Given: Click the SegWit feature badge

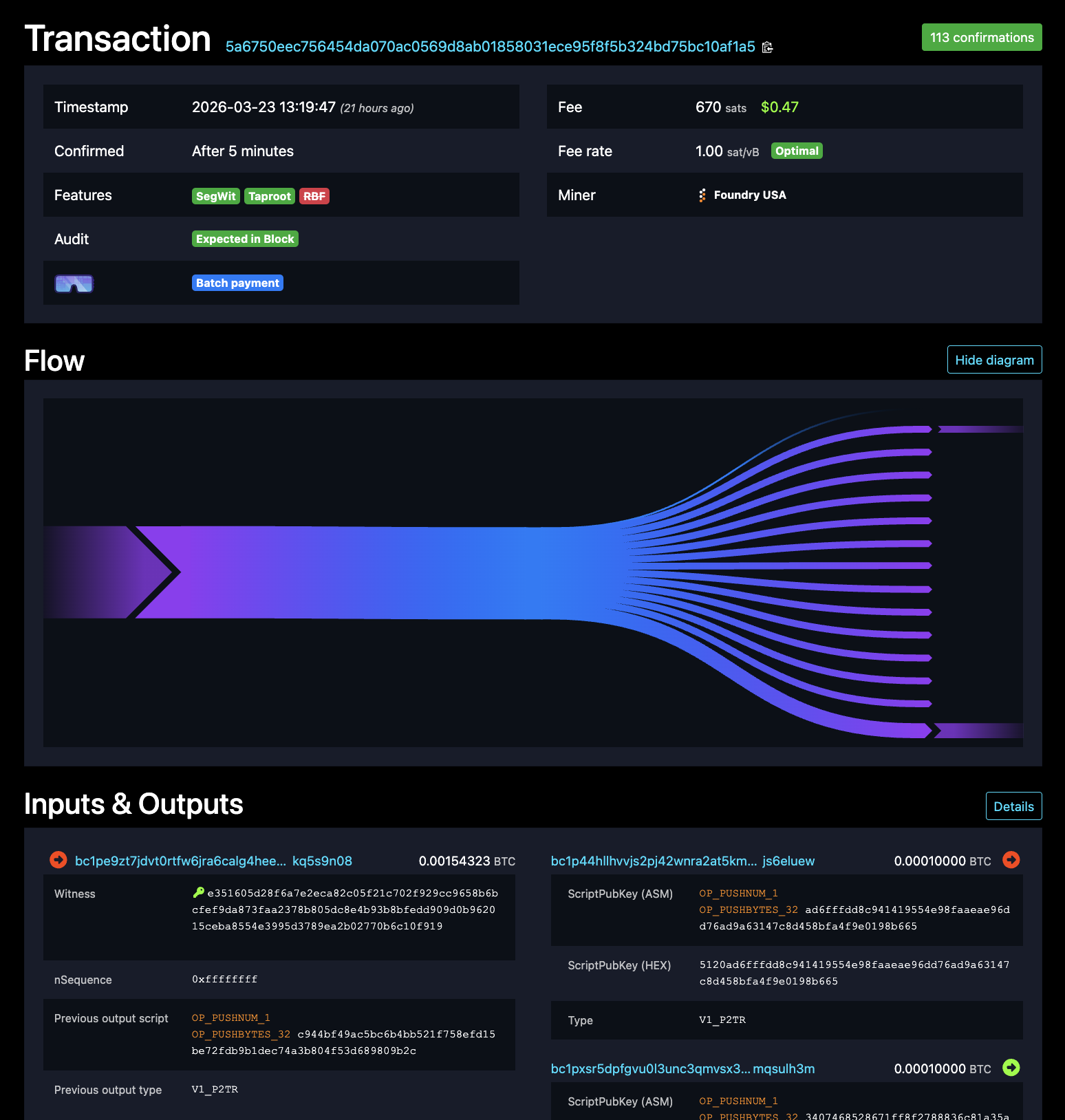Looking at the screenshot, I should (x=215, y=196).
